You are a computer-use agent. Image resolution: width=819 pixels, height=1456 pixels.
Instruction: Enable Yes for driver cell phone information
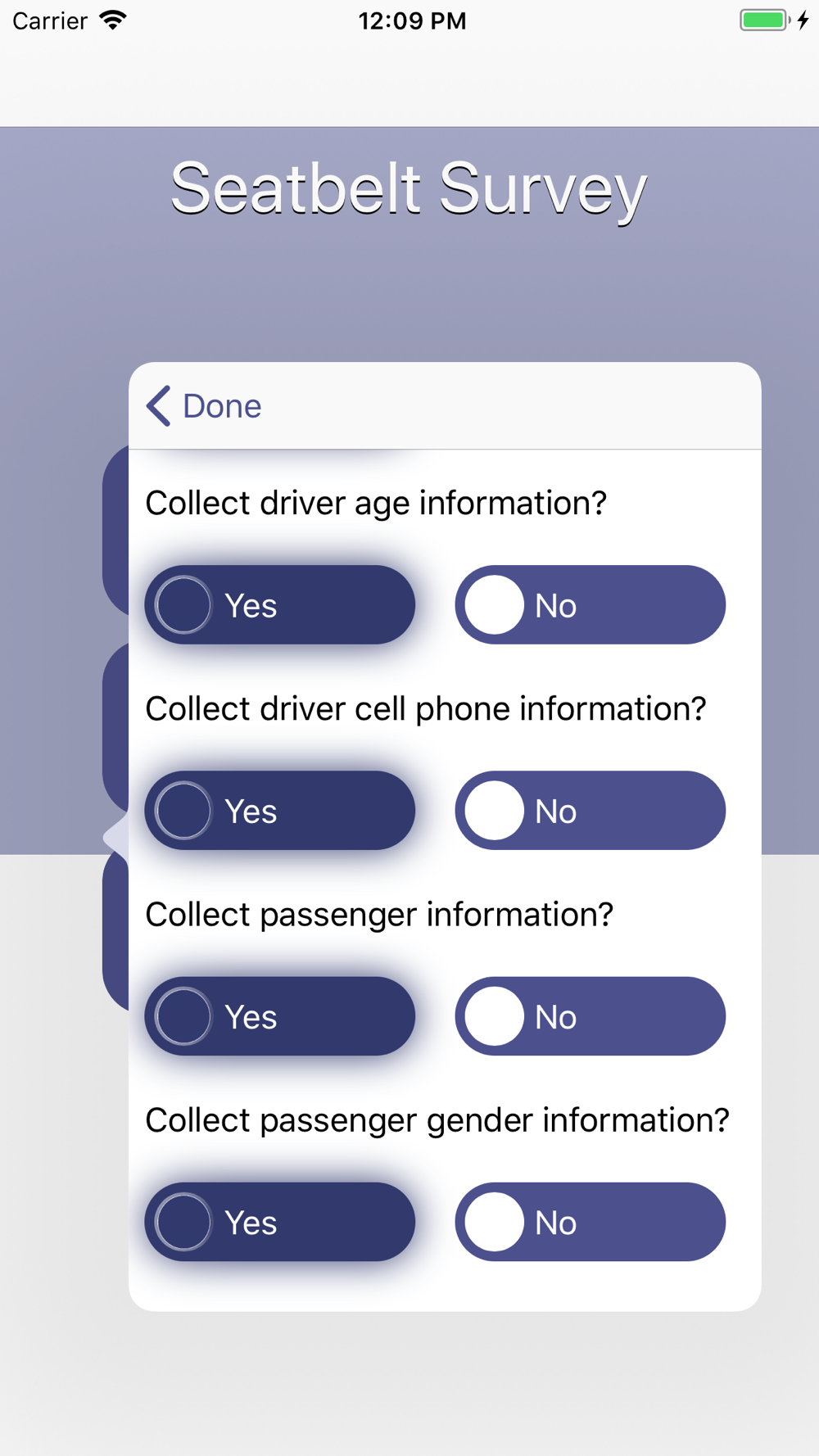(279, 811)
